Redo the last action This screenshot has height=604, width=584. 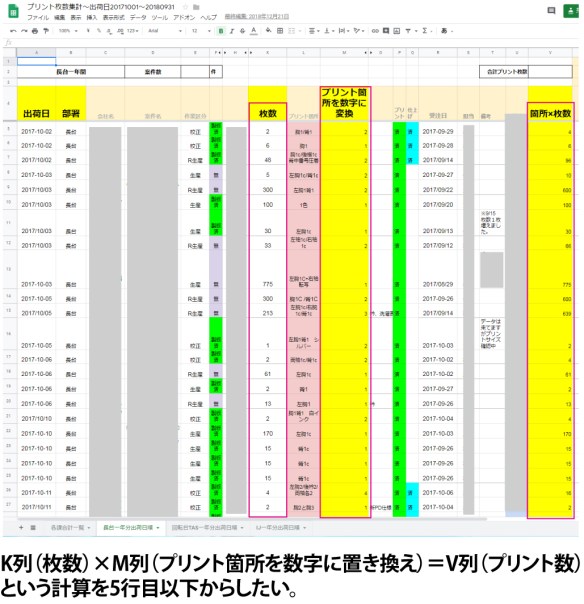click(24, 31)
